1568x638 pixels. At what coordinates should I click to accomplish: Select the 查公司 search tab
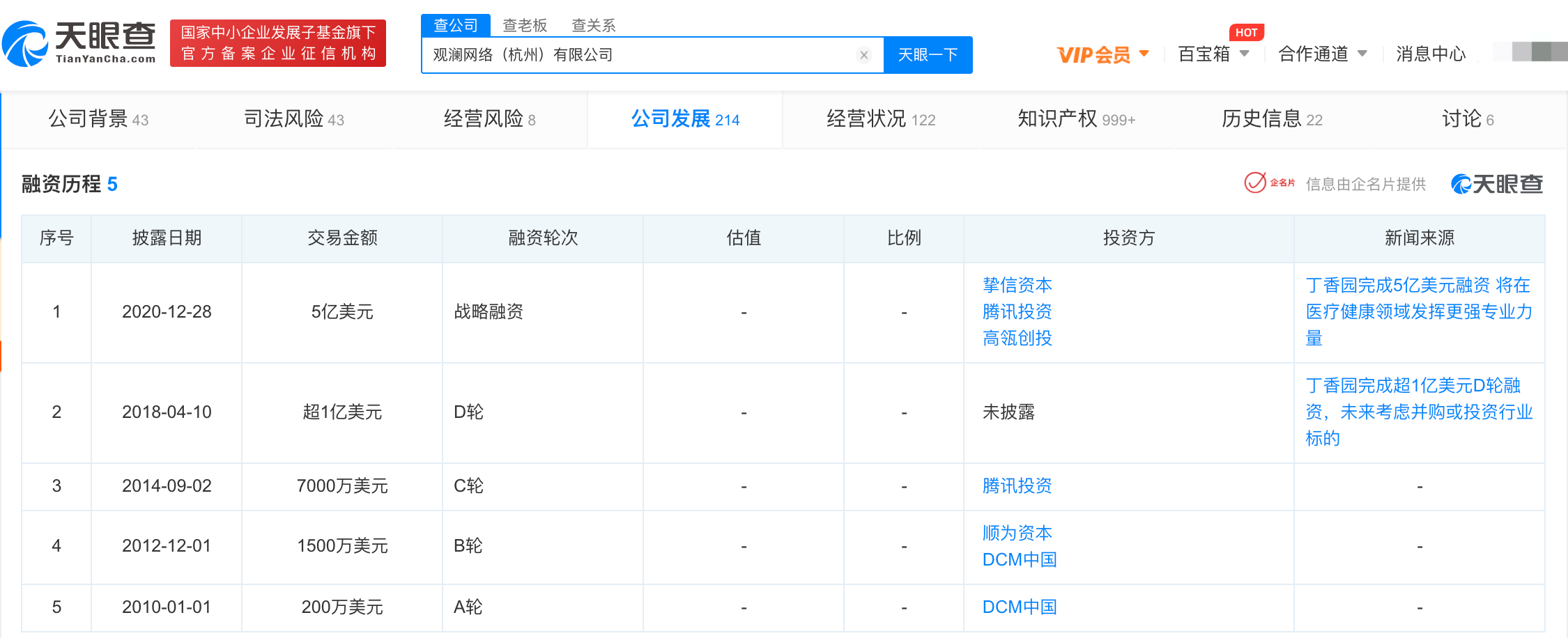point(456,25)
